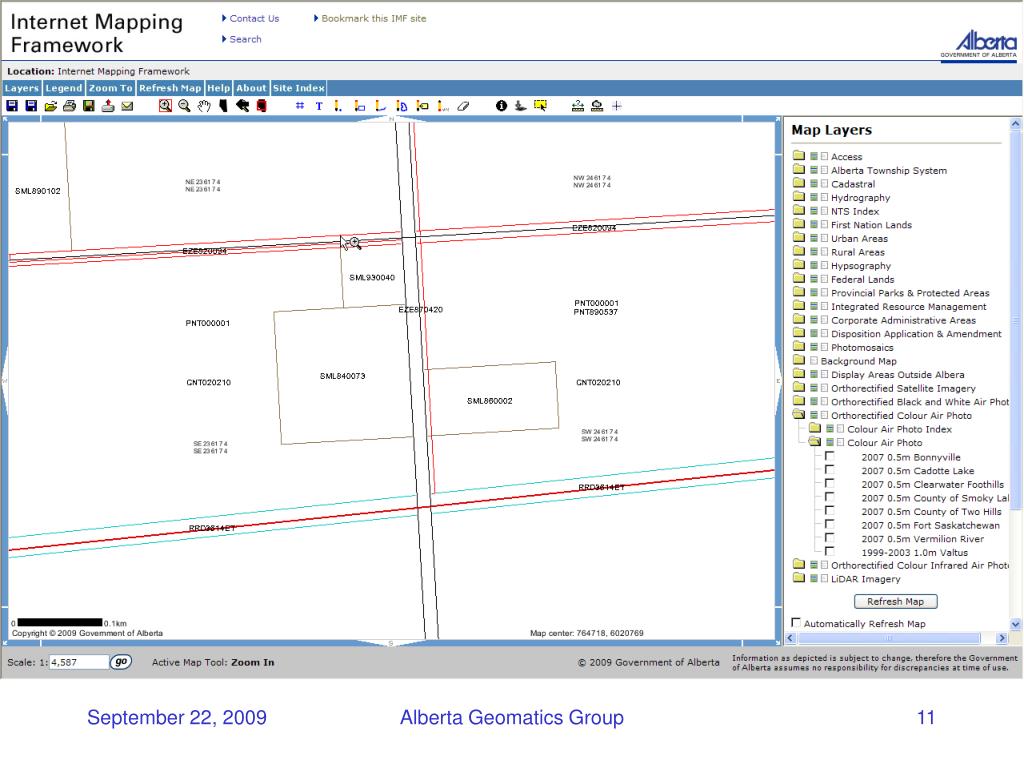Select the yellow rectangle select-features tool

(540, 106)
